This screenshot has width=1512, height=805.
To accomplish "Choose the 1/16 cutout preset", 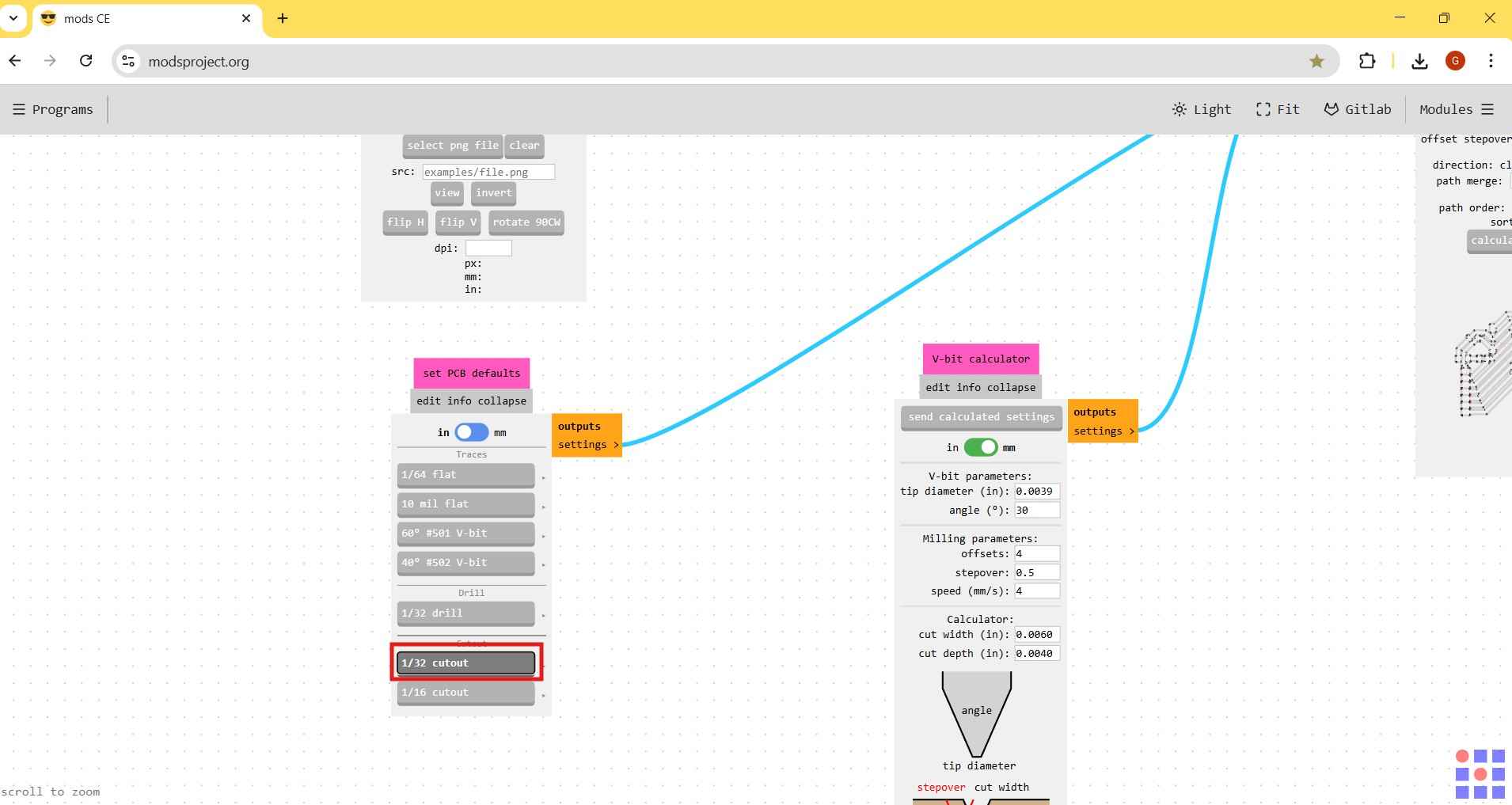I will coord(465,693).
